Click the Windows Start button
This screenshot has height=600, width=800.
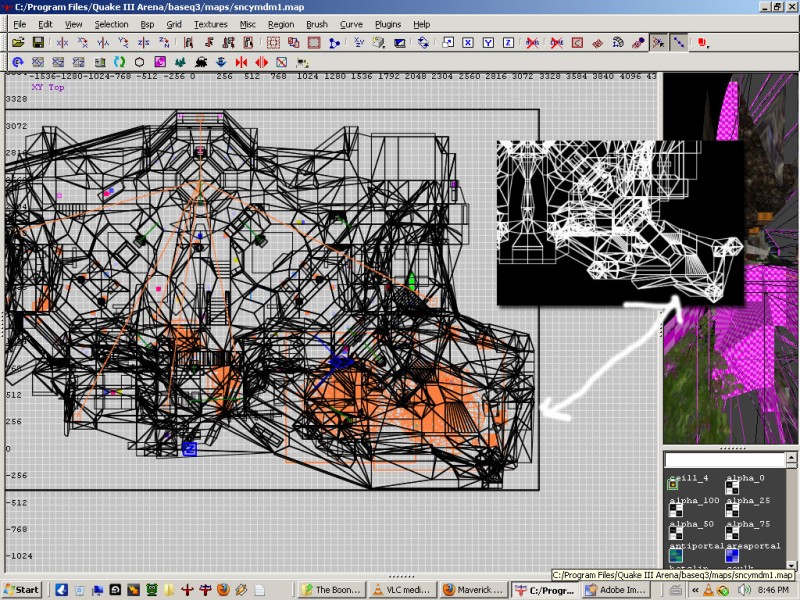(x=21, y=590)
